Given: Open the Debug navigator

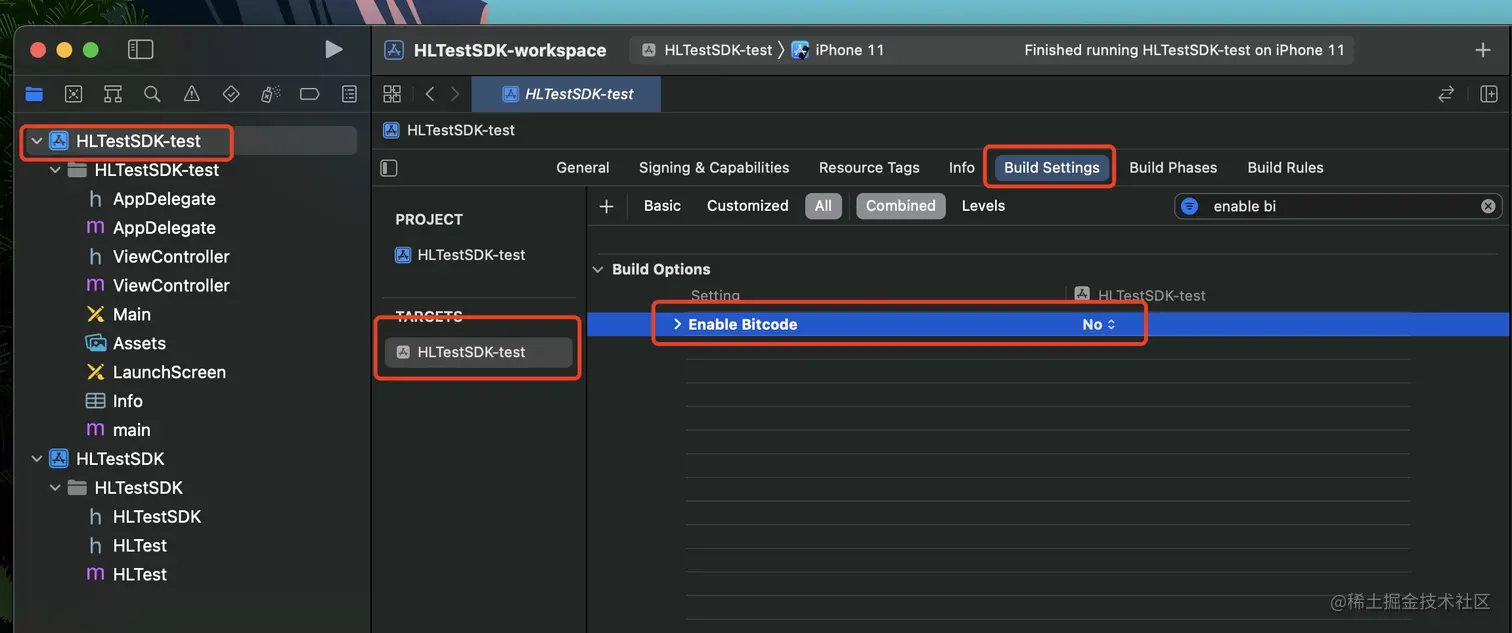Looking at the screenshot, I should 270,94.
